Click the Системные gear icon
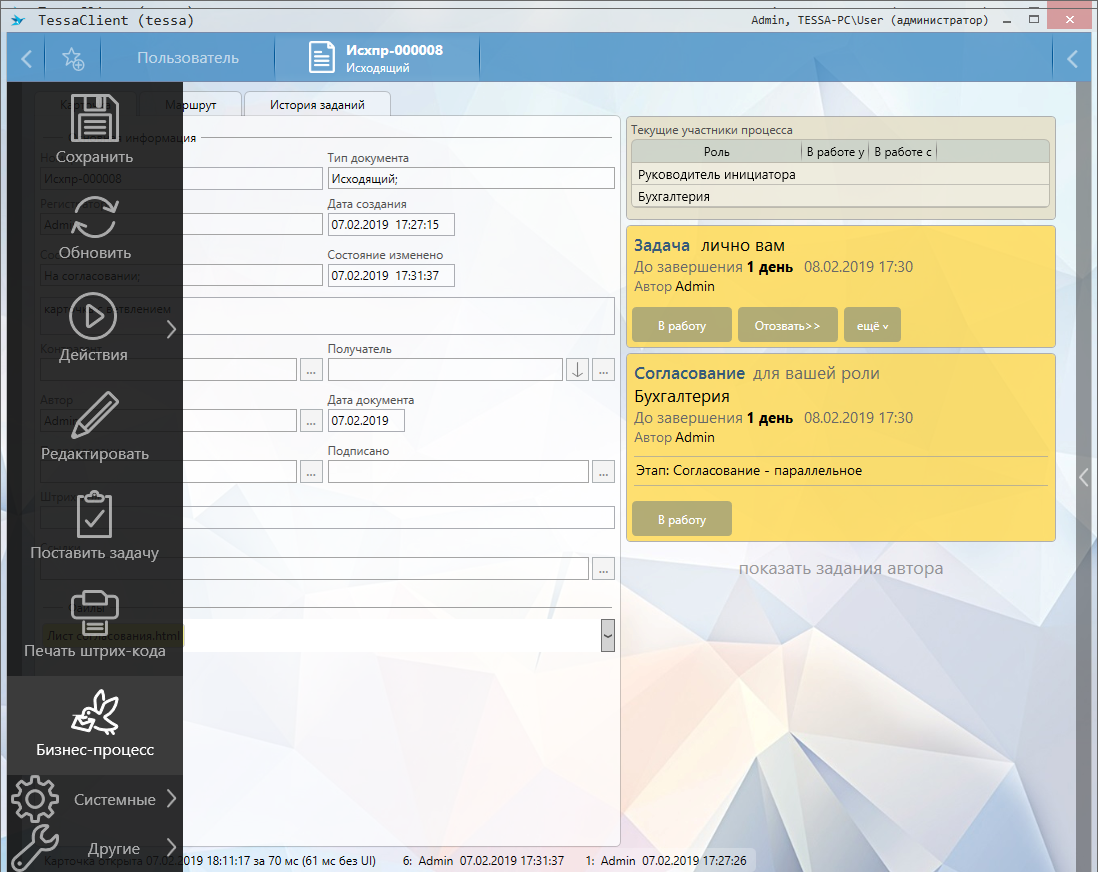 pos(34,799)
